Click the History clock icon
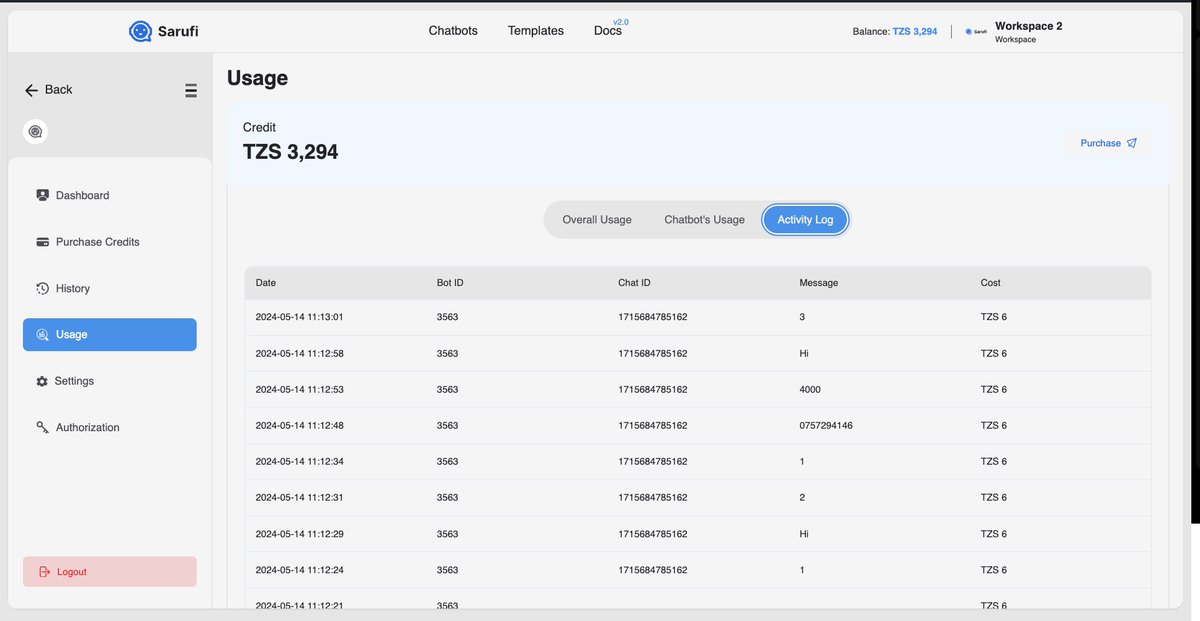This screenshot has width=1200, height=621. click(42, 288)
